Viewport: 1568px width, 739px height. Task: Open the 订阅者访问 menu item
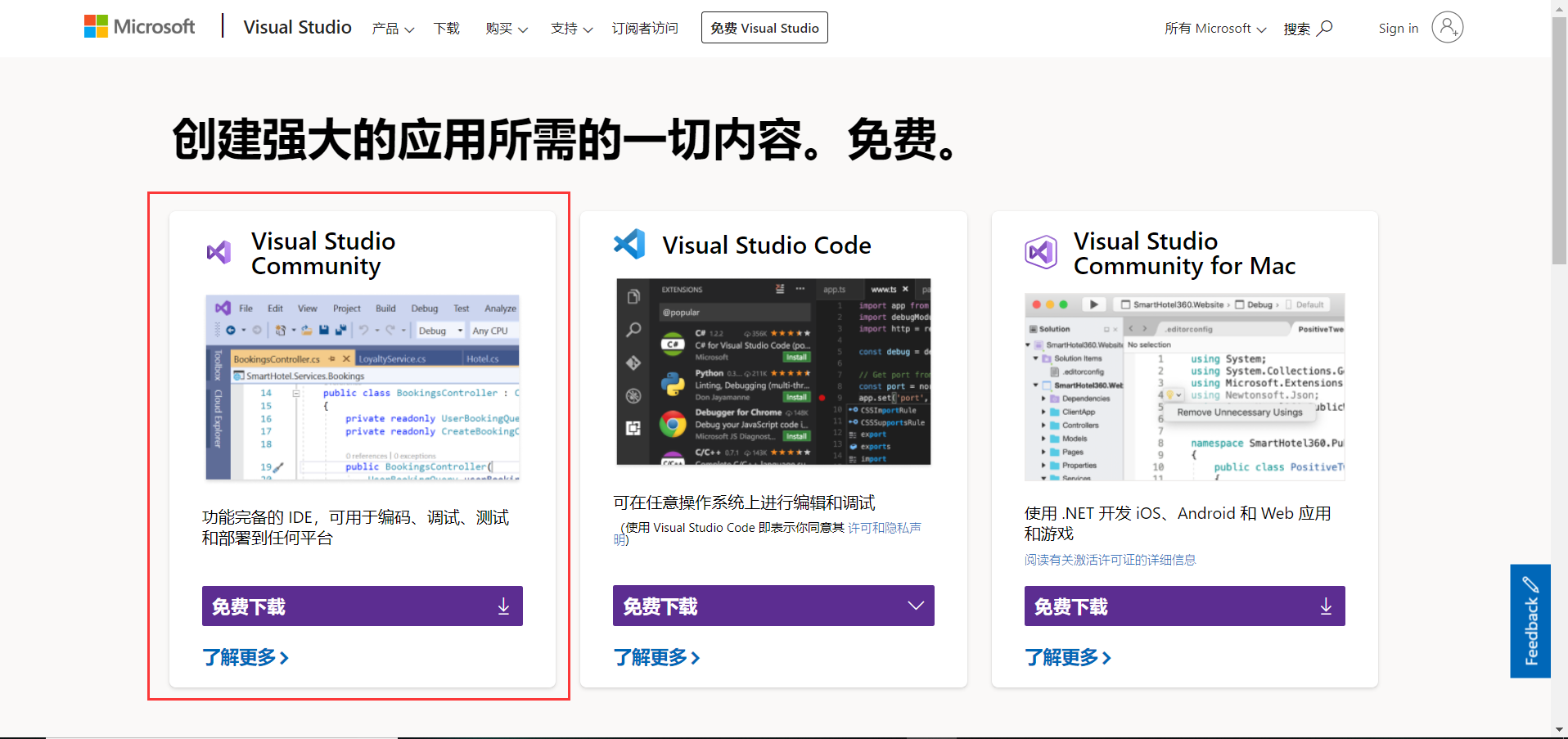pos(645,28)
